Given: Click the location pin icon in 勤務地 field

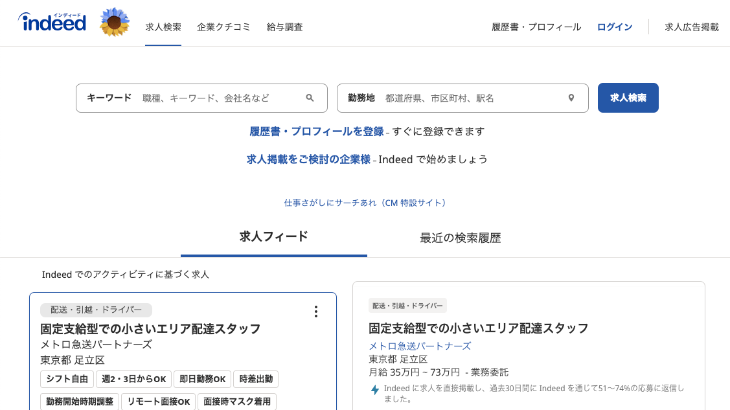Looking at the screenshot, I should (571, 98).
